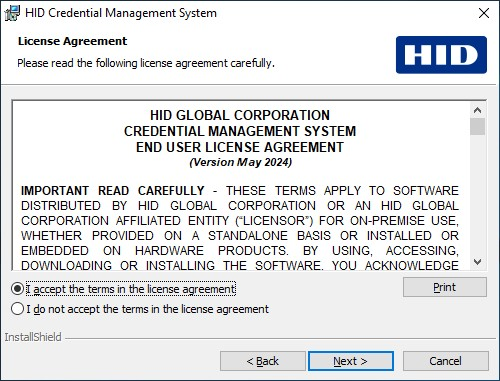Click the 'HID GLOBAL CORPORATION' heading text

pos(240,115)
